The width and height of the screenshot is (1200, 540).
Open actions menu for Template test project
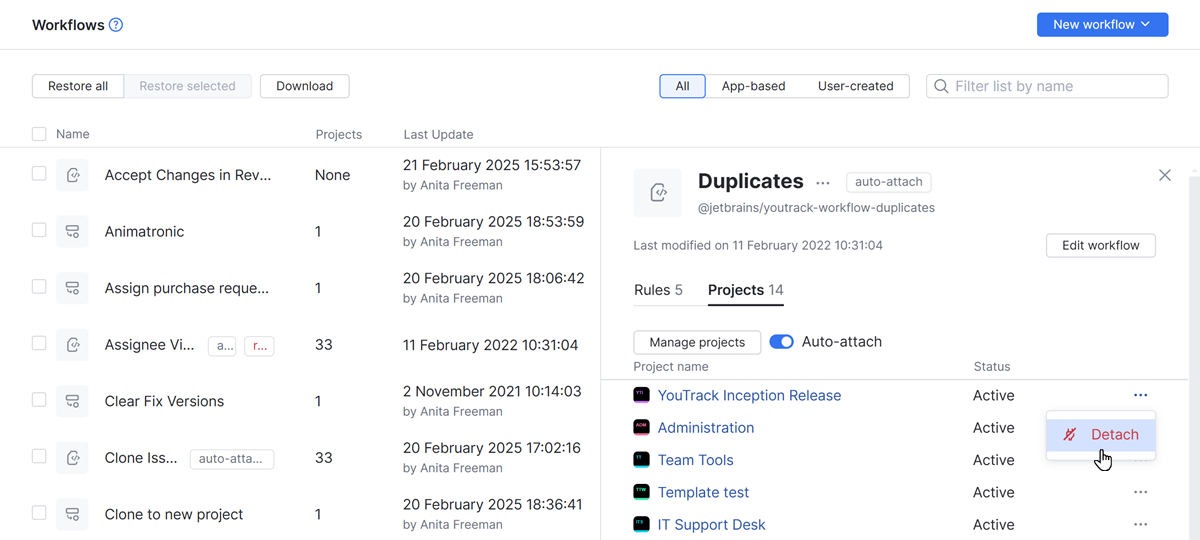tap(1140, 492)
